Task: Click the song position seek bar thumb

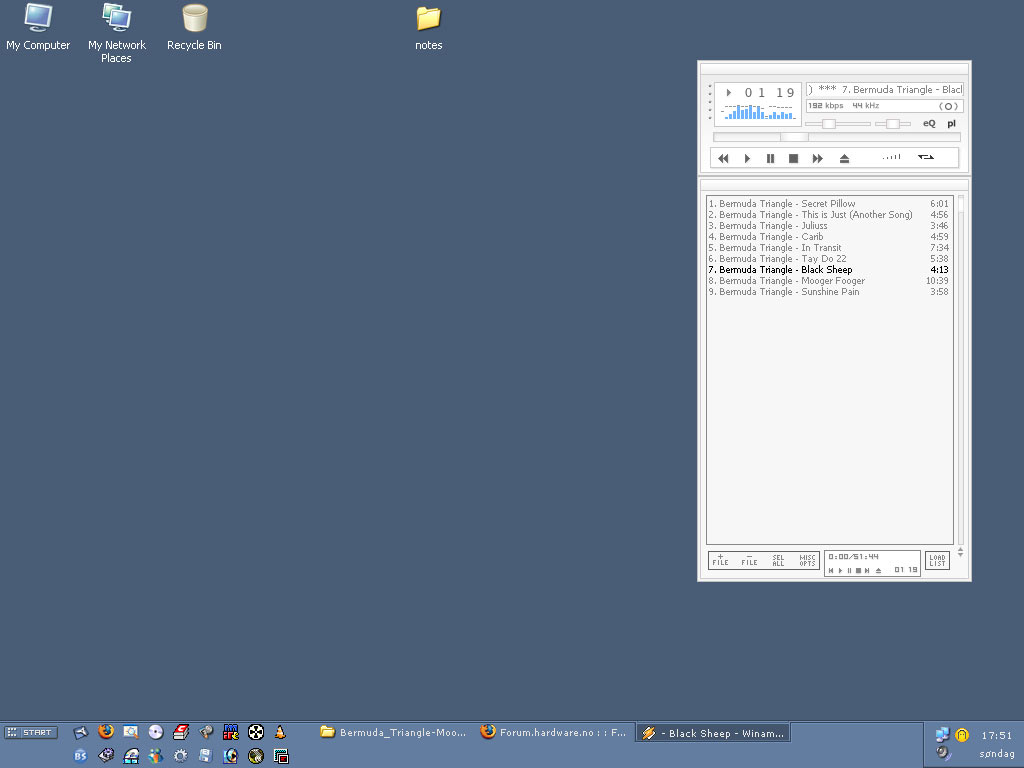Action: [x=795, y=137]
